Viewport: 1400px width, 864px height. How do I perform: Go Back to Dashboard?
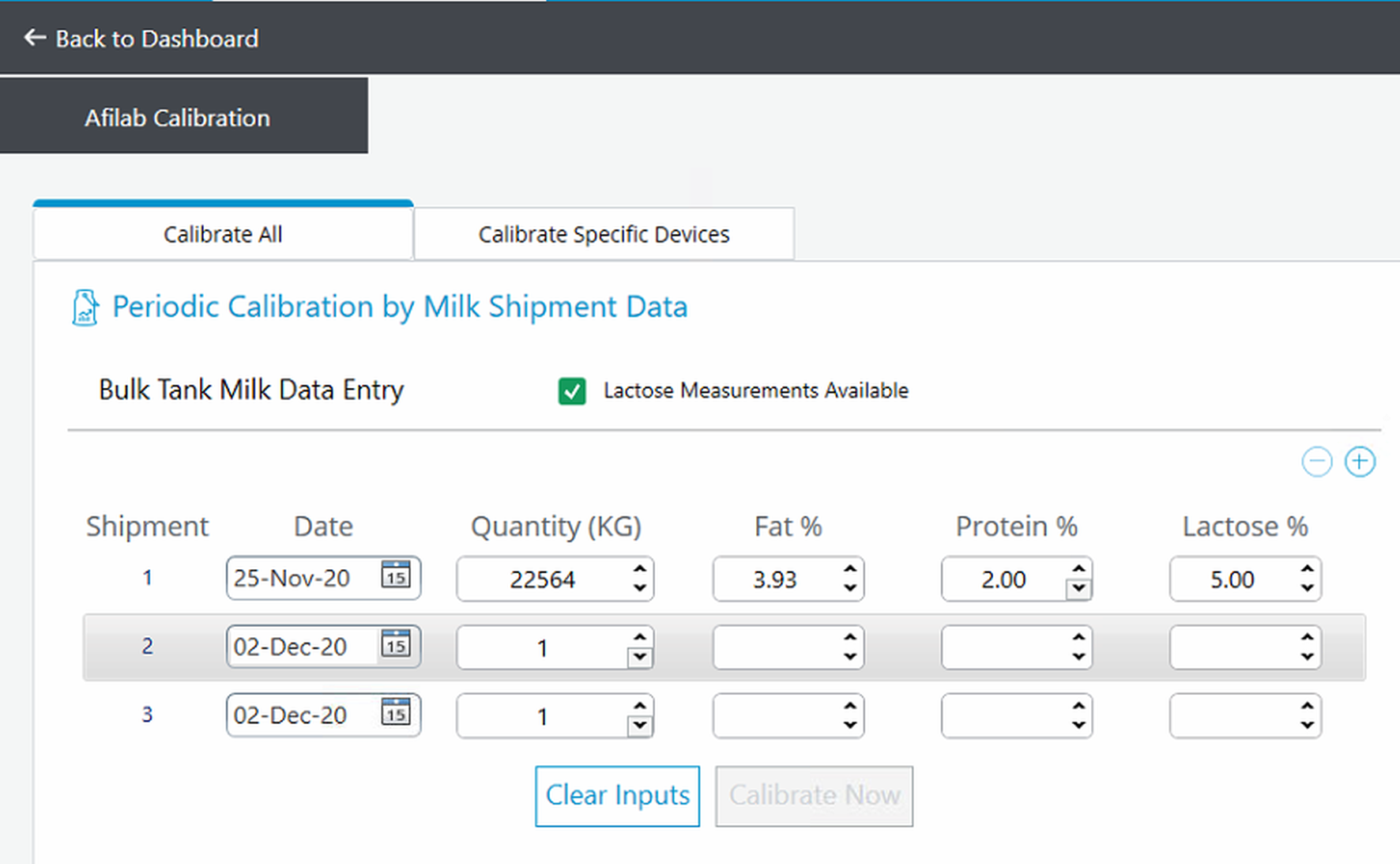click(156, 39)
